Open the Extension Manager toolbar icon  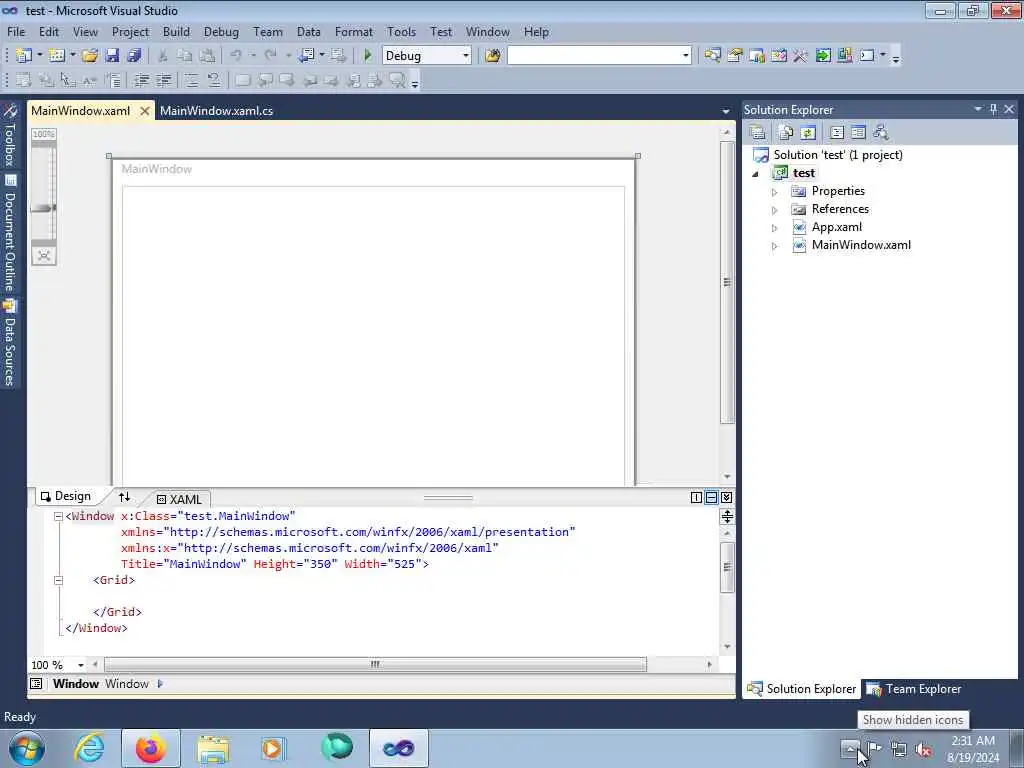pyautogui.click(x=844, y=56)
